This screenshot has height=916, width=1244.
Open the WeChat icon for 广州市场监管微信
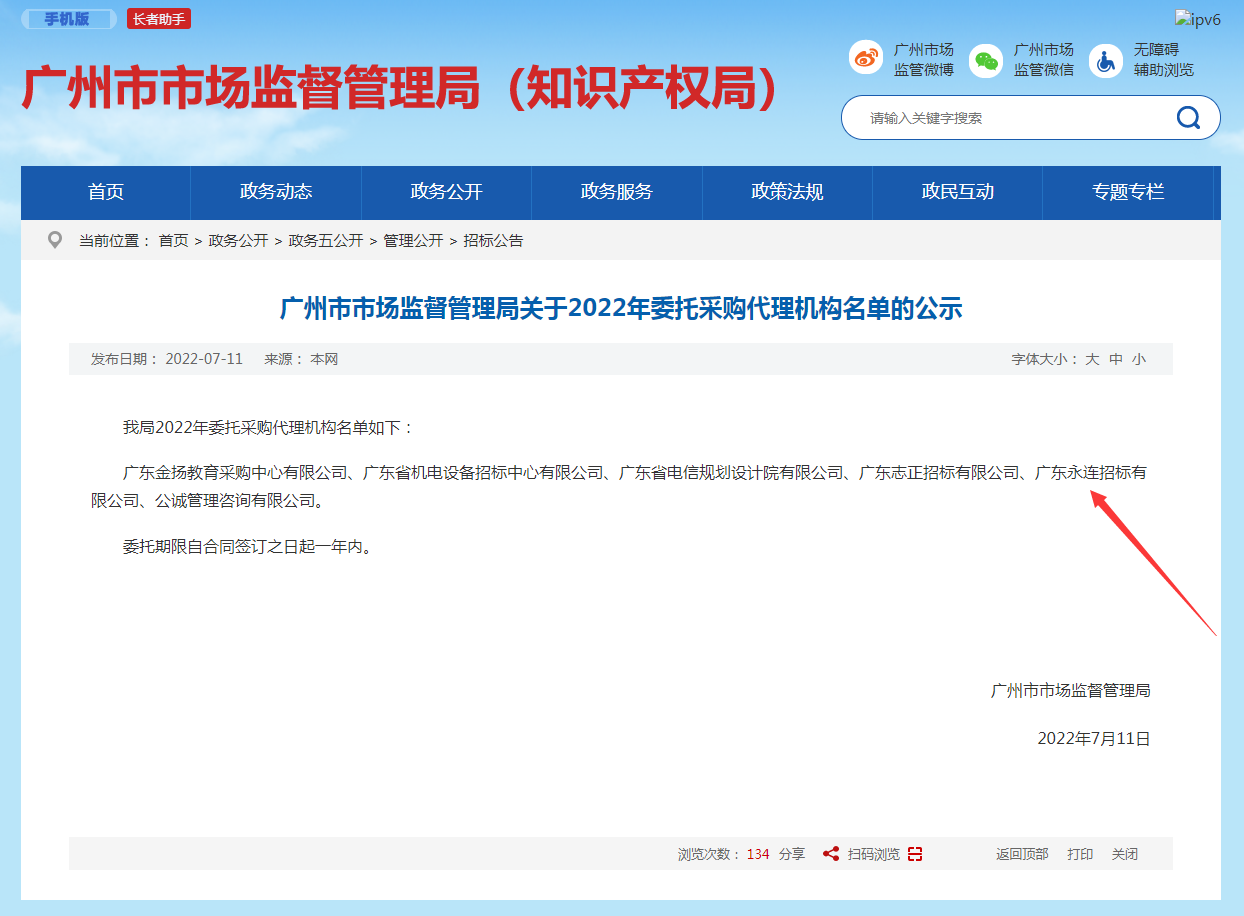[987, 60]
